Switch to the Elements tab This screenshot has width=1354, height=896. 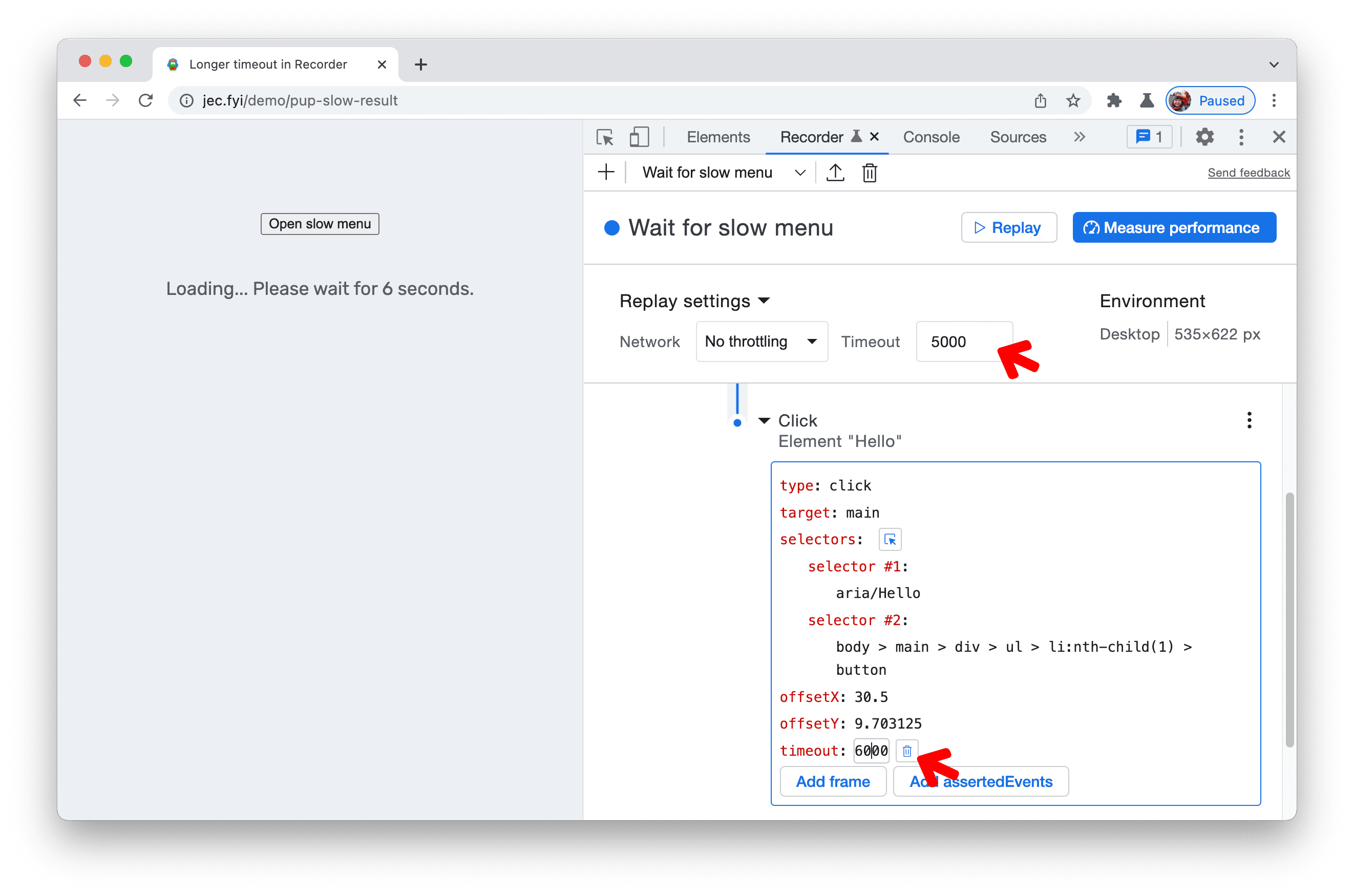pyautogui.click(x=719, y=137)
